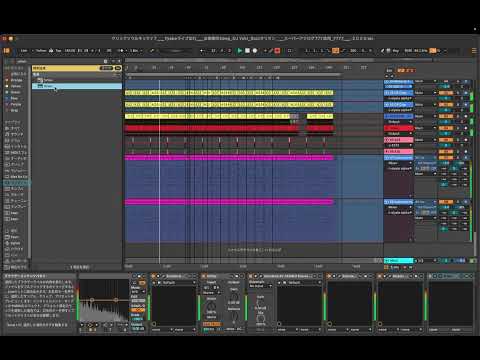This screenshot has height=360, width=480.
Task: Open the highlighted audio effects category
Action: [17, 183]
